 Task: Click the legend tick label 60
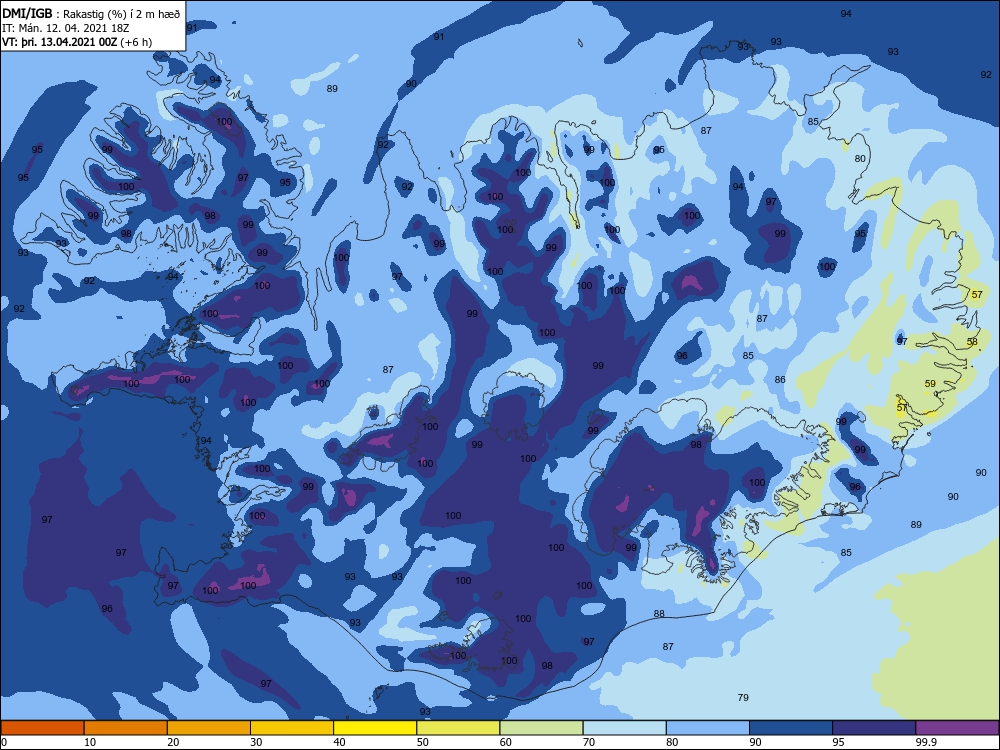[x=506, y=742]
